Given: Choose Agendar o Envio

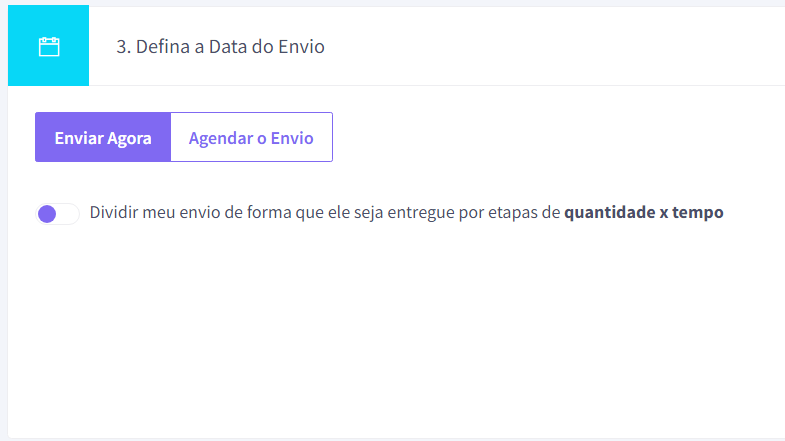Looking at the screenshot, I should tap(251, 137).
